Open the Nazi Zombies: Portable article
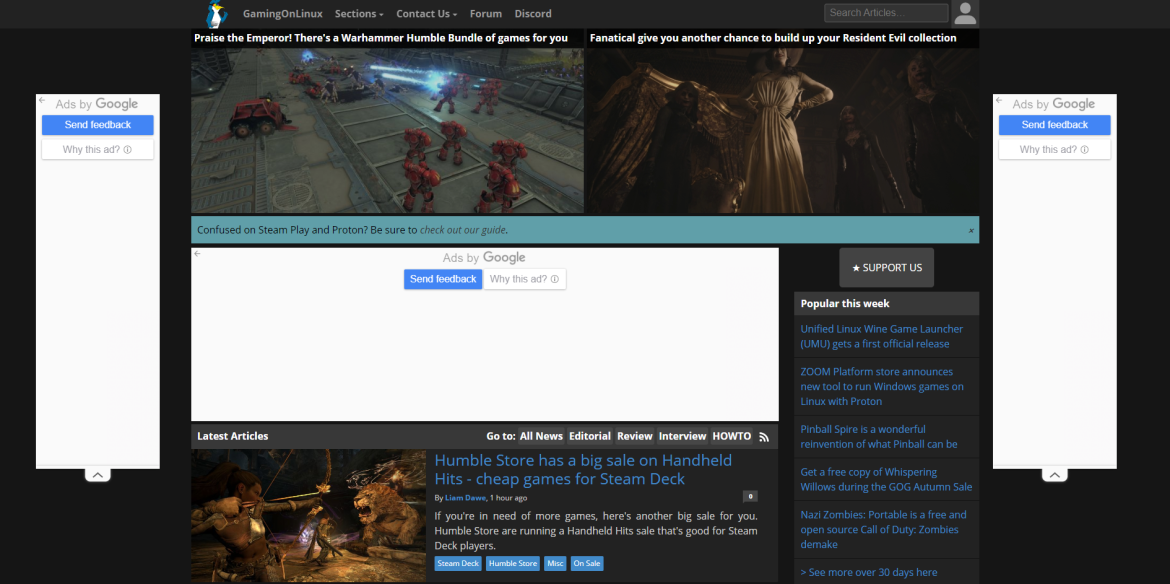Viewport: 1170px width, 584px height. pyautogui.click(x=883, y=530)
